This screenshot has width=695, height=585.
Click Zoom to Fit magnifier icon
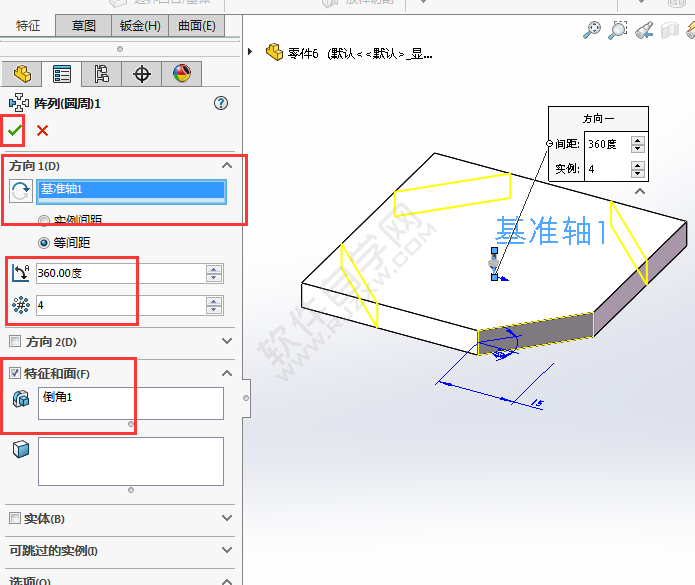(591, 30)
